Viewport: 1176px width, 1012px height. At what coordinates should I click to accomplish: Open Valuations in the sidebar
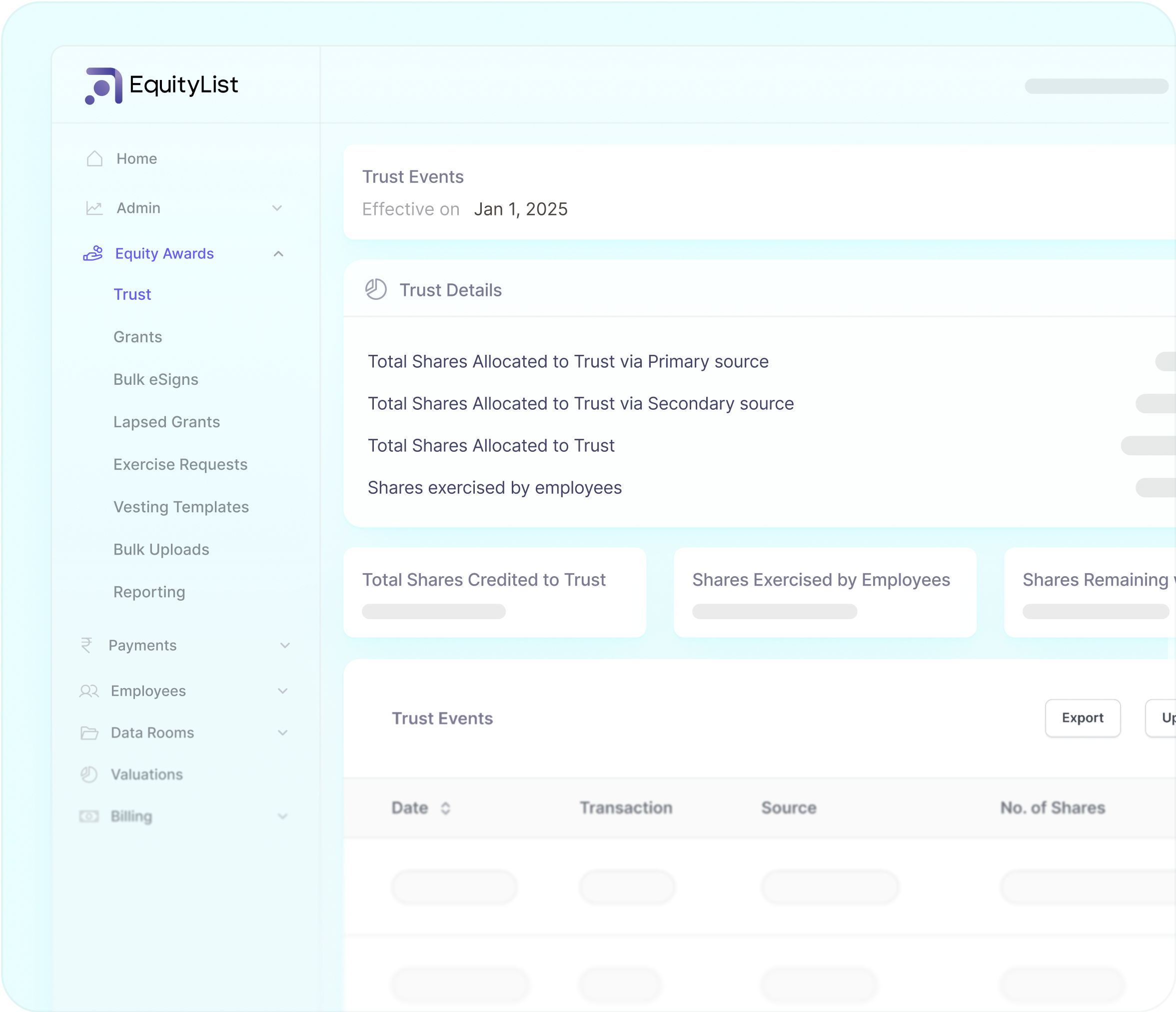pyautogui.click(x=147, y=774)
